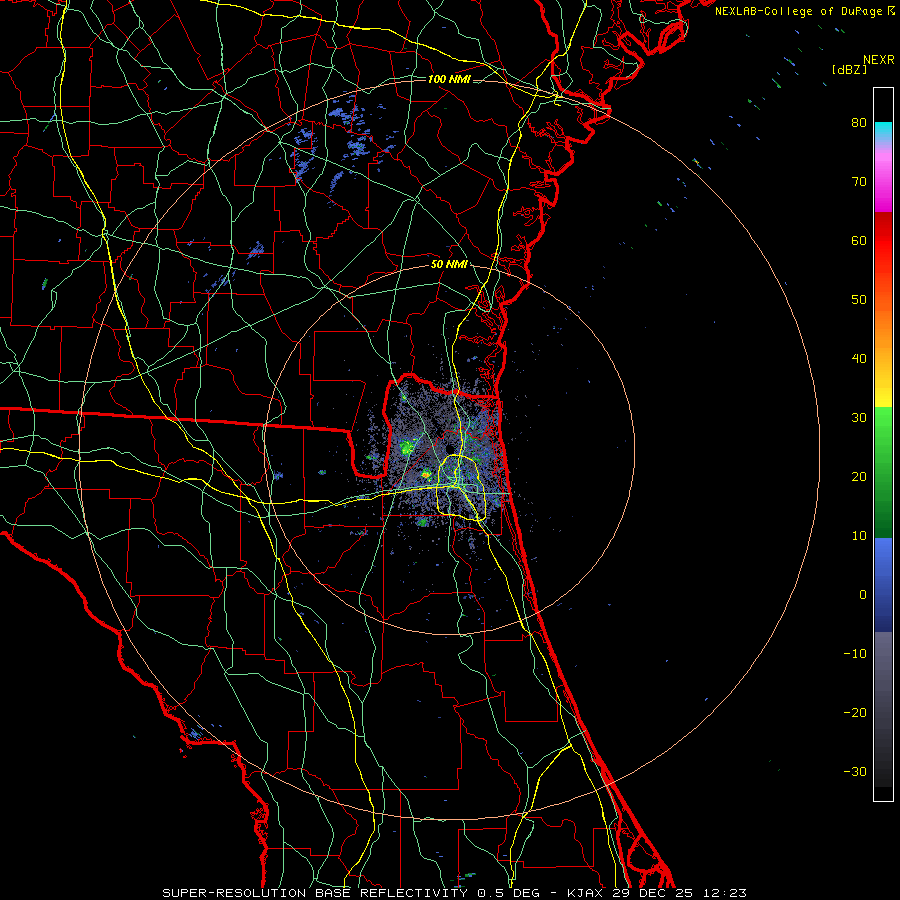Click the 70 dBZ scale value
900x900 pixels.
[859, 181]
